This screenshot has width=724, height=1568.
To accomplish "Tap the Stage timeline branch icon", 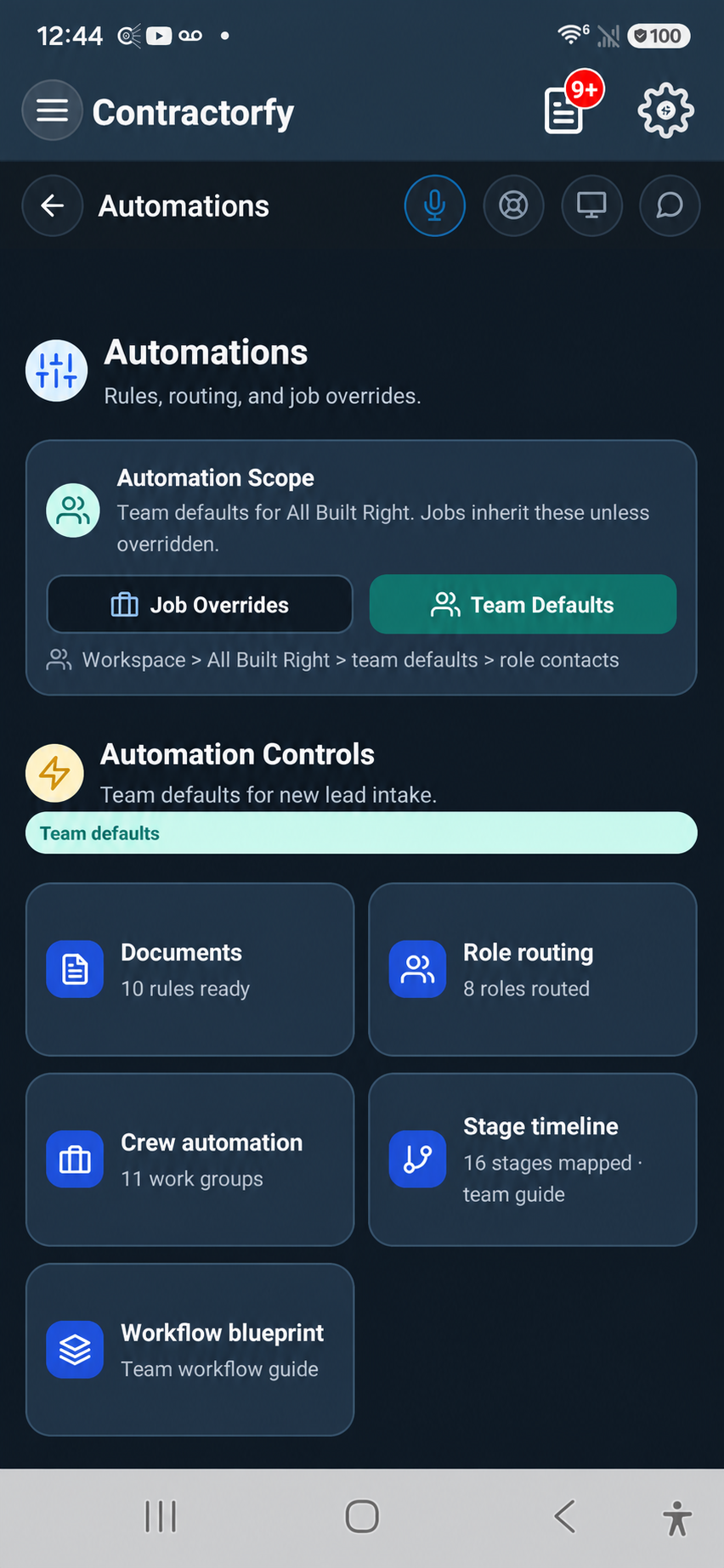I will point(417,1159).
